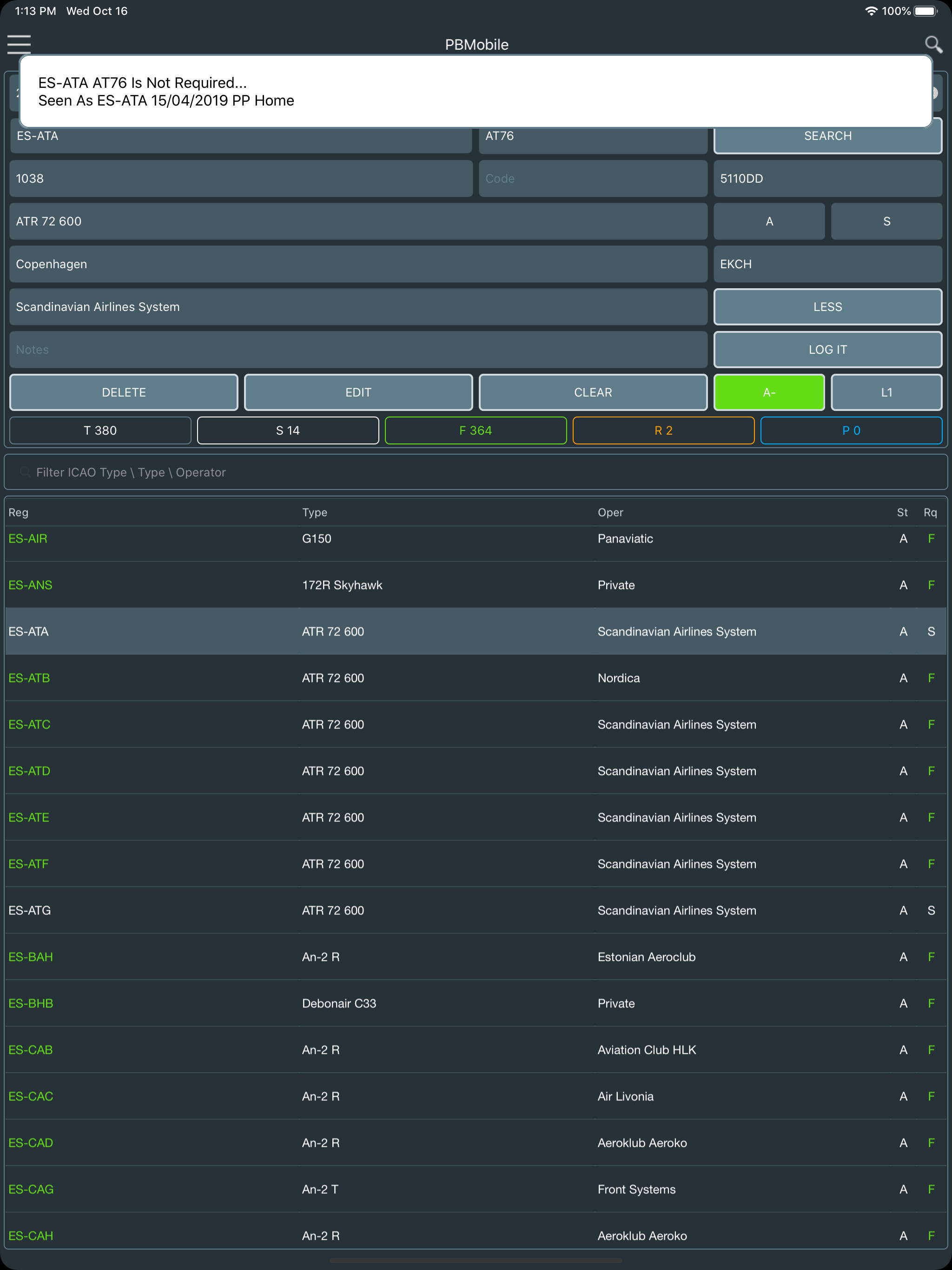Click the PBMobile title
This screenshot has height=1270, width=952.
click(x=476, y=45)
